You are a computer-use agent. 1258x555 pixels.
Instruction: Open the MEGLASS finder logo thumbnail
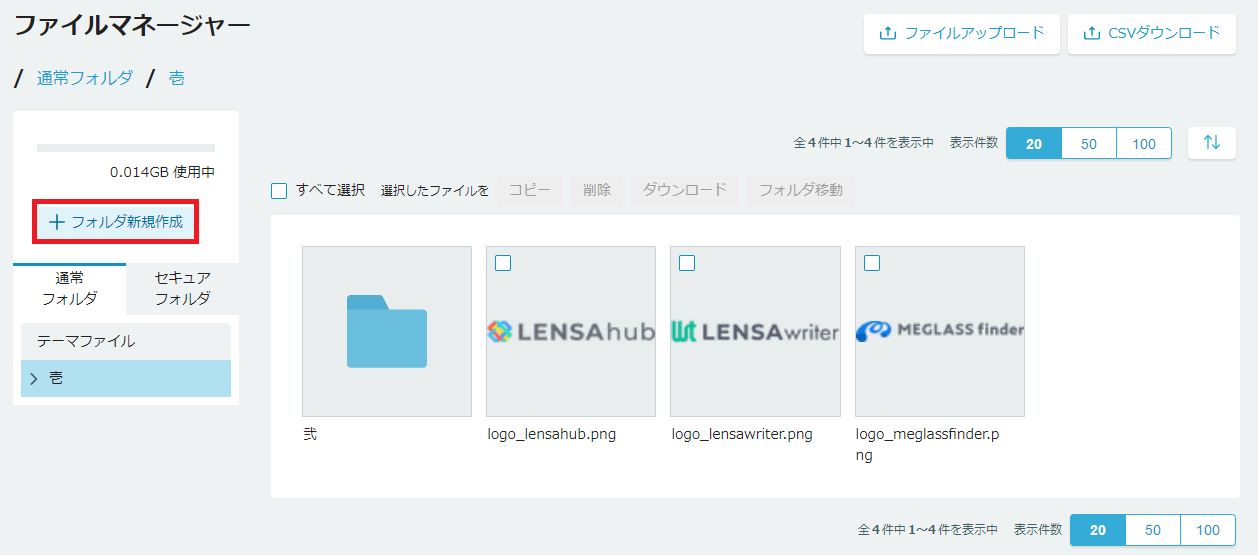pos(940,331)
